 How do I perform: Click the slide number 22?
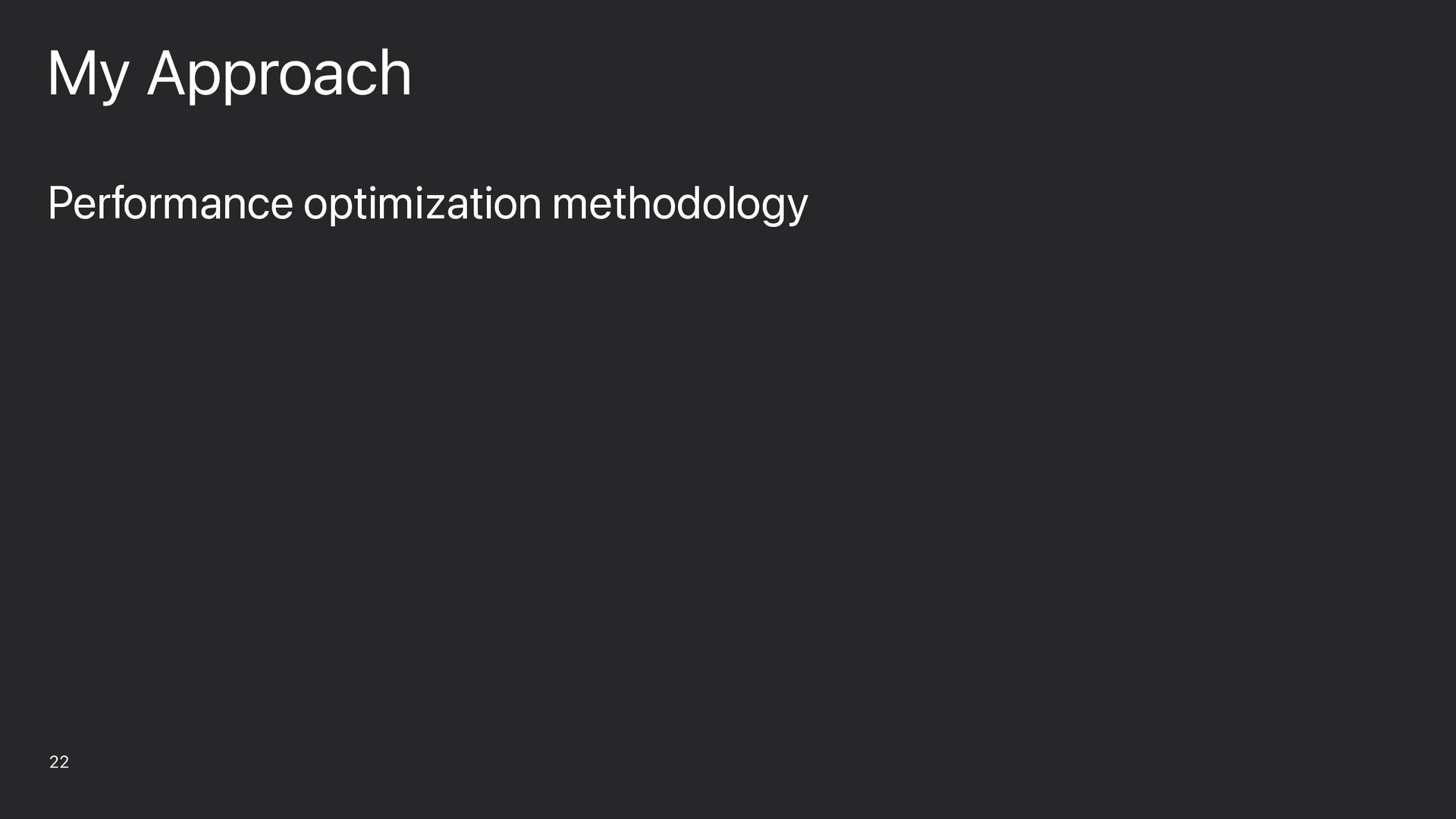pyautogui.click(x=59, y=762)
